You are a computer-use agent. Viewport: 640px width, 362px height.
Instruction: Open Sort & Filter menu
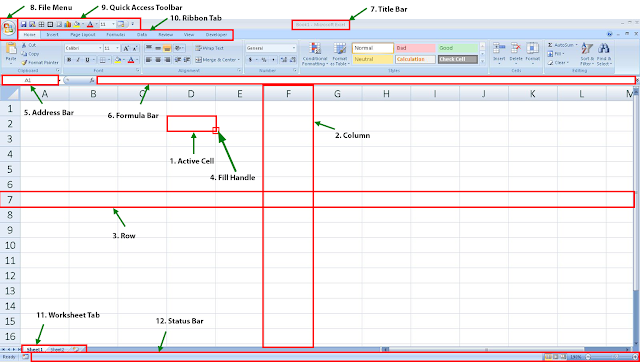point(587,54)
